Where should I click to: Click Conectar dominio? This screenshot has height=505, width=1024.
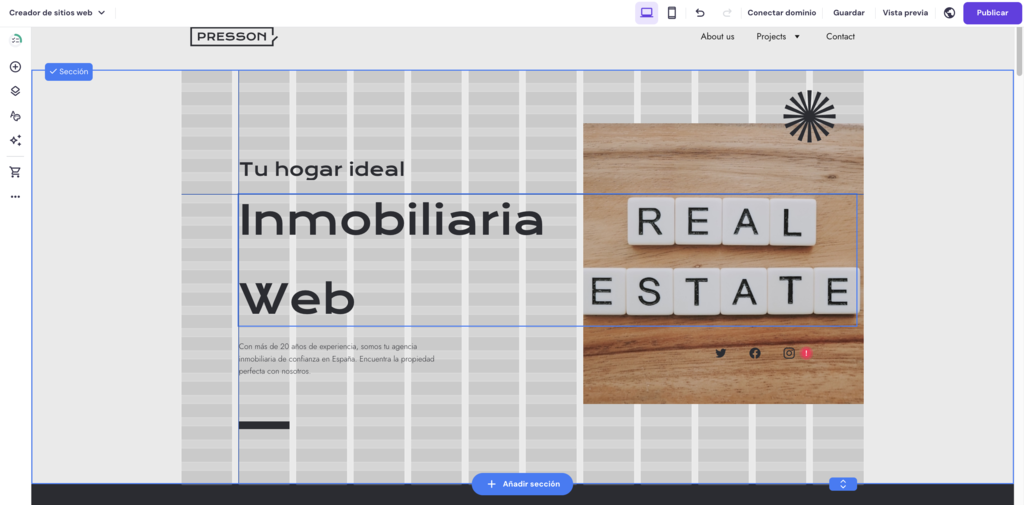point(781,12)
